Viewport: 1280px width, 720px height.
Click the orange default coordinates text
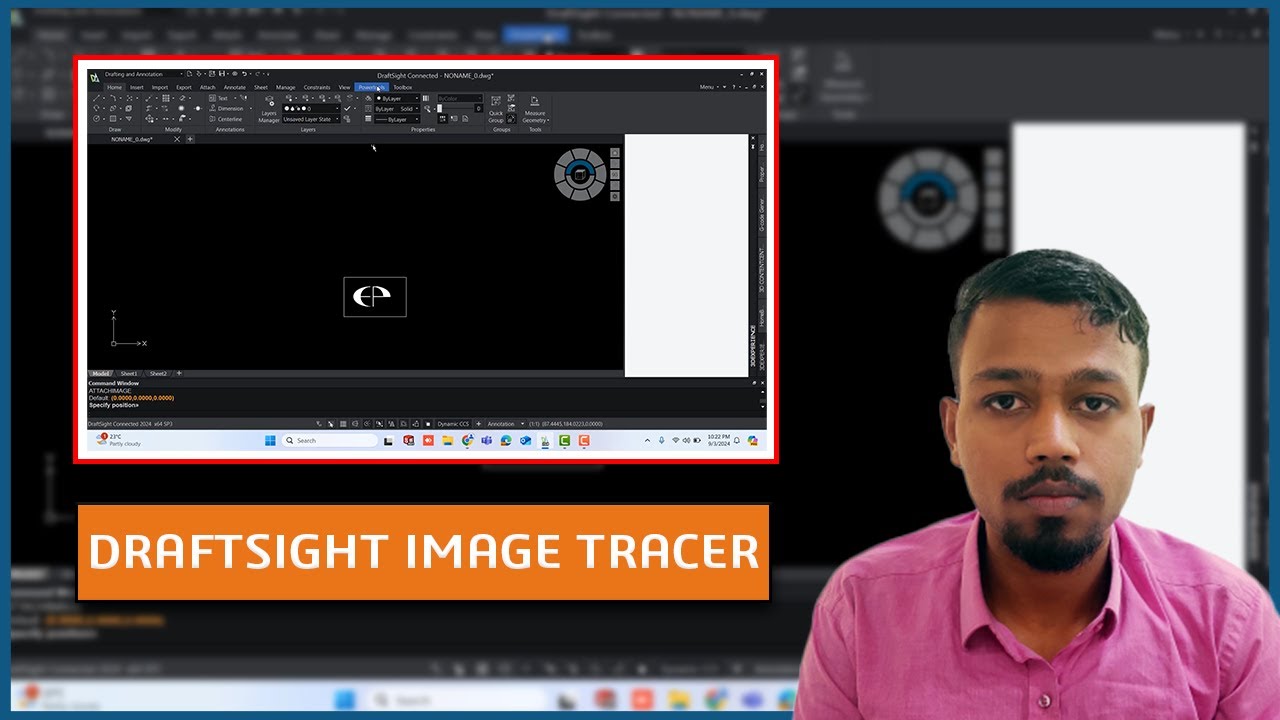[x=142, y=398]
